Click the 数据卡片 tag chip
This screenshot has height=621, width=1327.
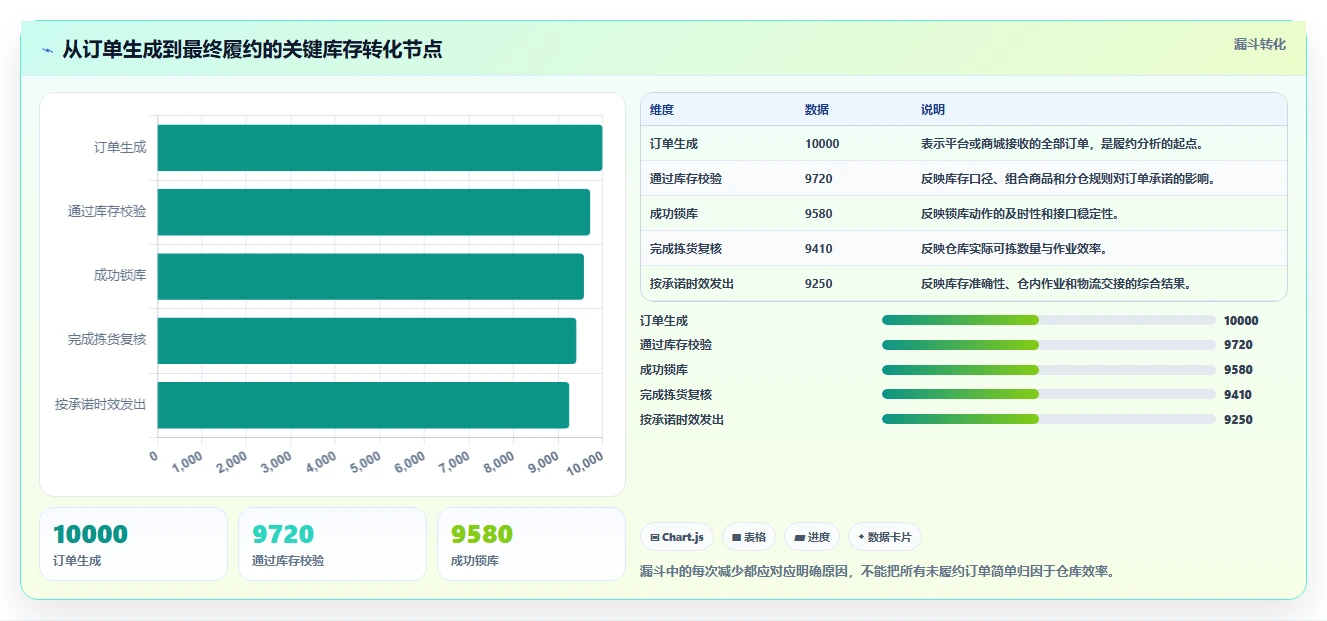coord(885,537)
